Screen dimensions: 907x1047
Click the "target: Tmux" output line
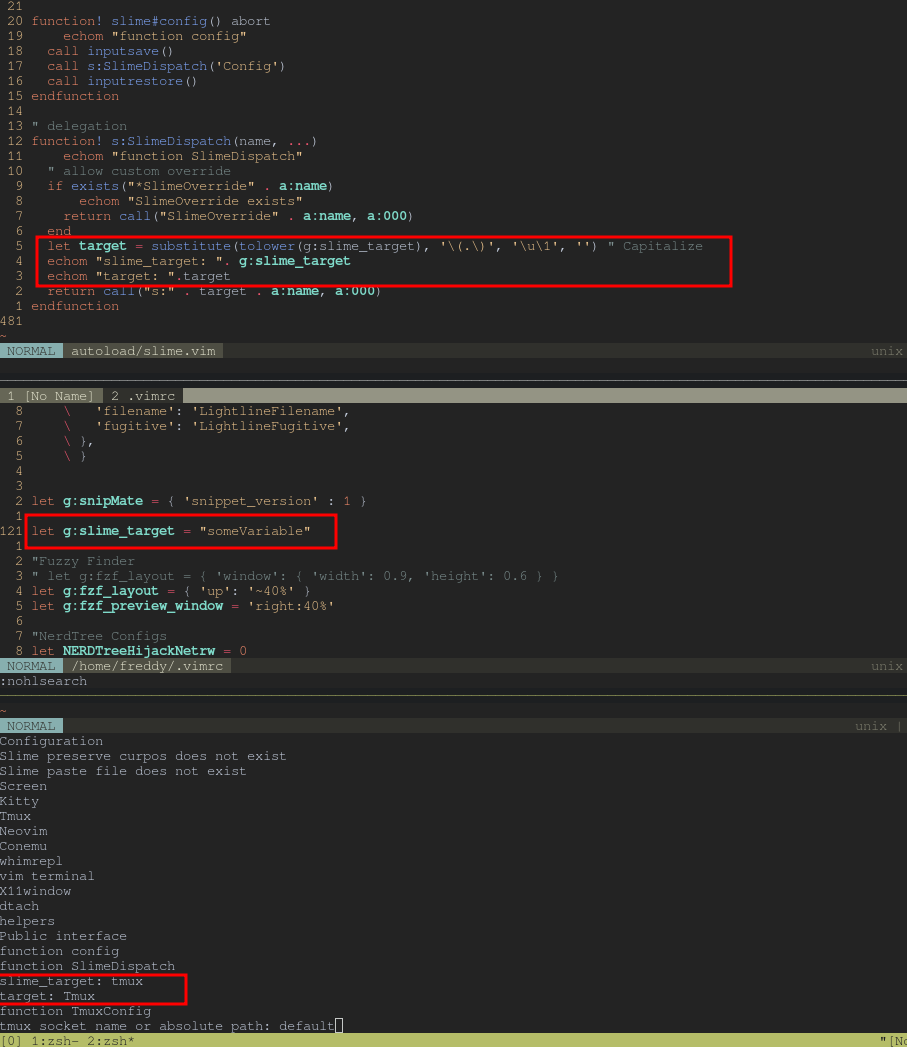50,996
